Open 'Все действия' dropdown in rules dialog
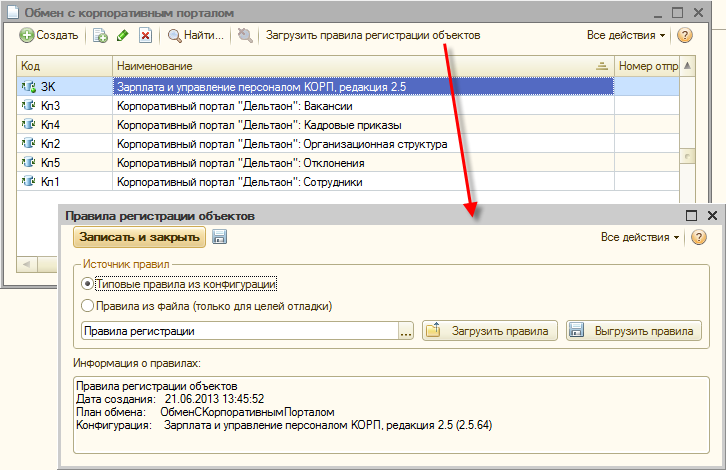This screenshot has height=470, width=726. 640,237
